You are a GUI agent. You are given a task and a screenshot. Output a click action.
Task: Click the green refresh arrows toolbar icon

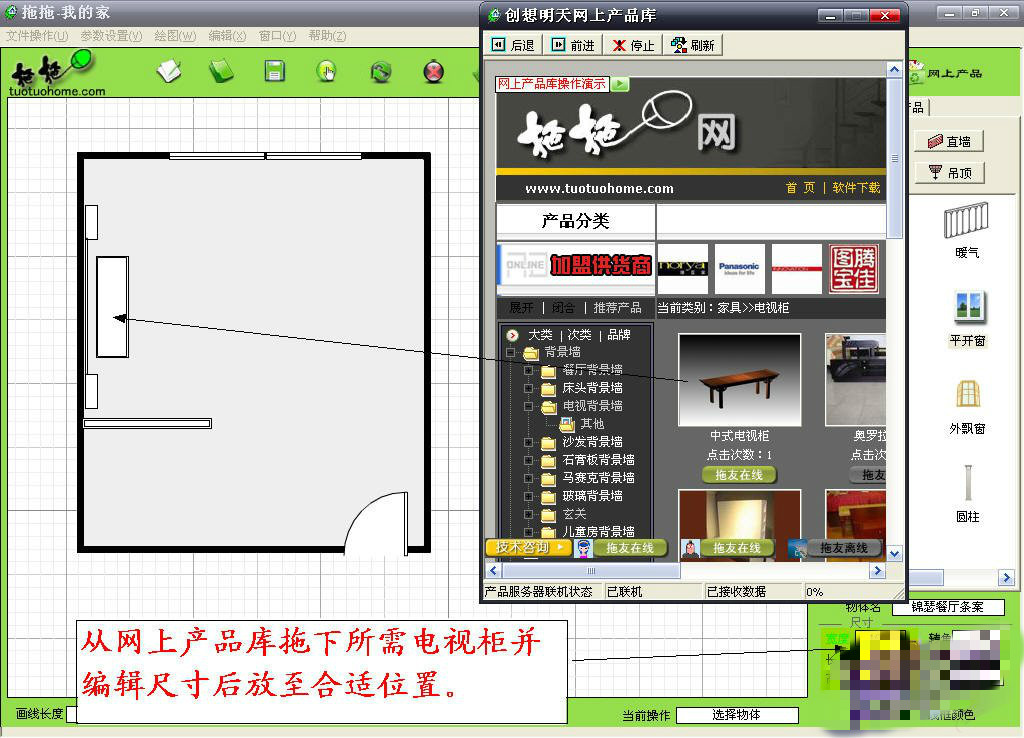pos(381,71)
